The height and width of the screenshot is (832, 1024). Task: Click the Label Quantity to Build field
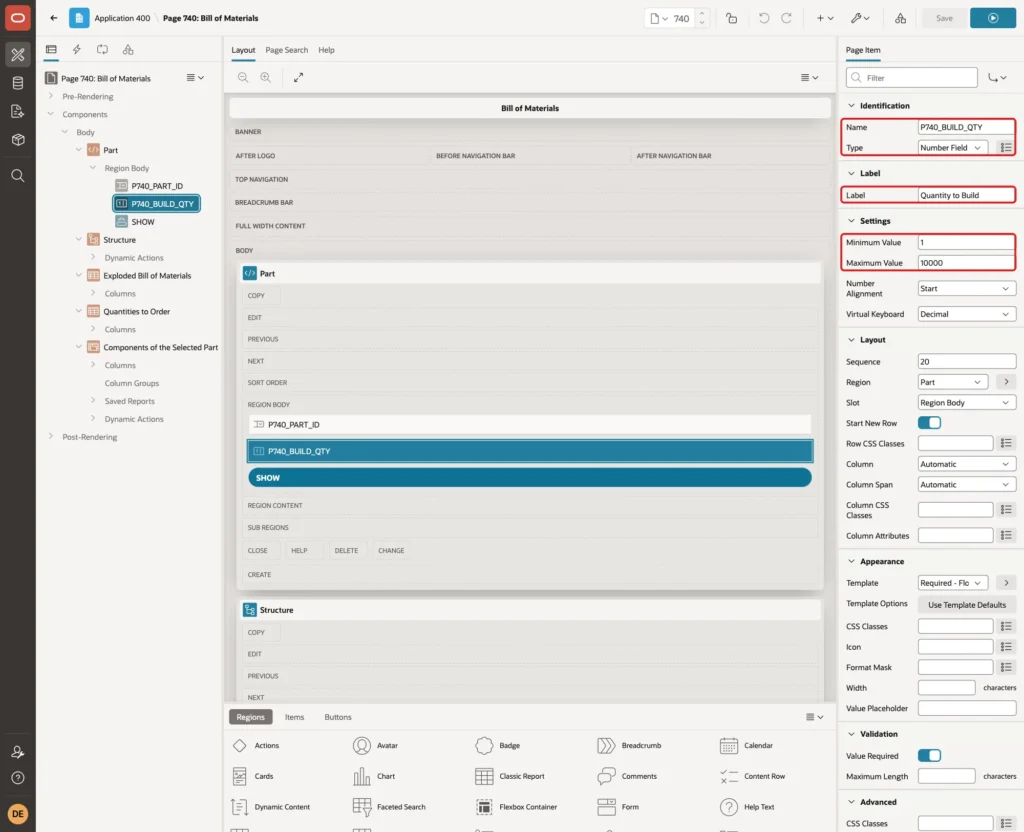tap(965, 195)
